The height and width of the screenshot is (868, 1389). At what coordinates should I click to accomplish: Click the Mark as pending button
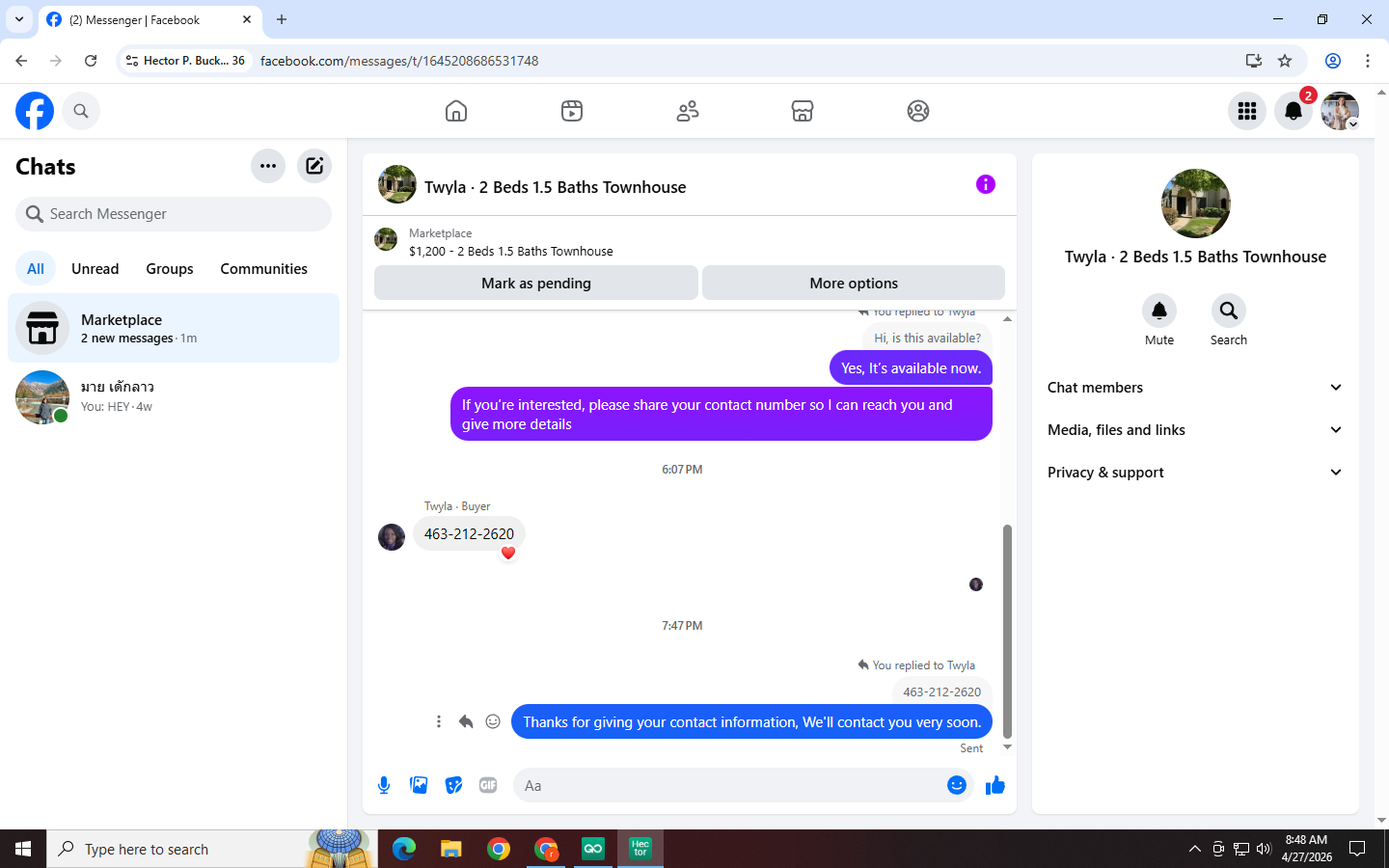(x=536, y=283)
